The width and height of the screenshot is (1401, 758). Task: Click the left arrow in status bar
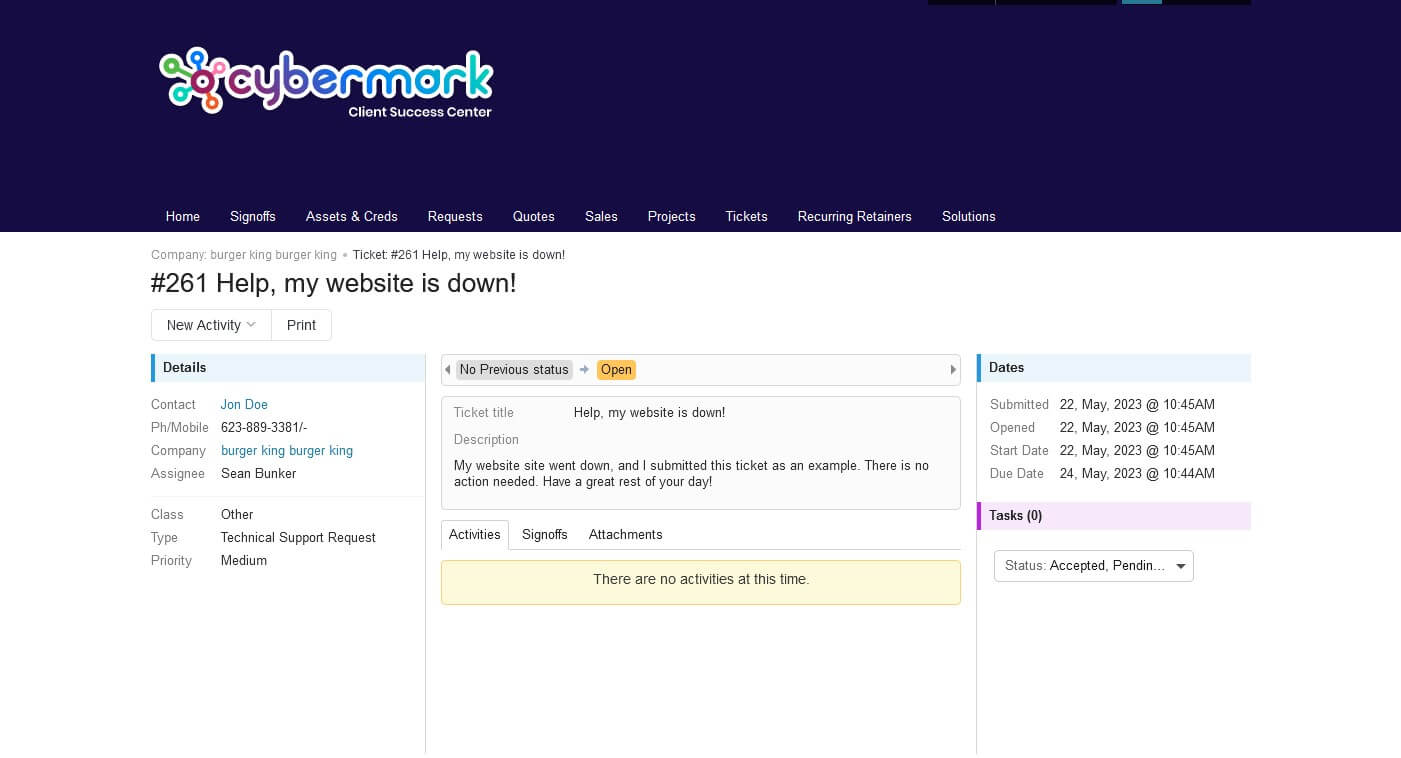(x=448, y=370)
